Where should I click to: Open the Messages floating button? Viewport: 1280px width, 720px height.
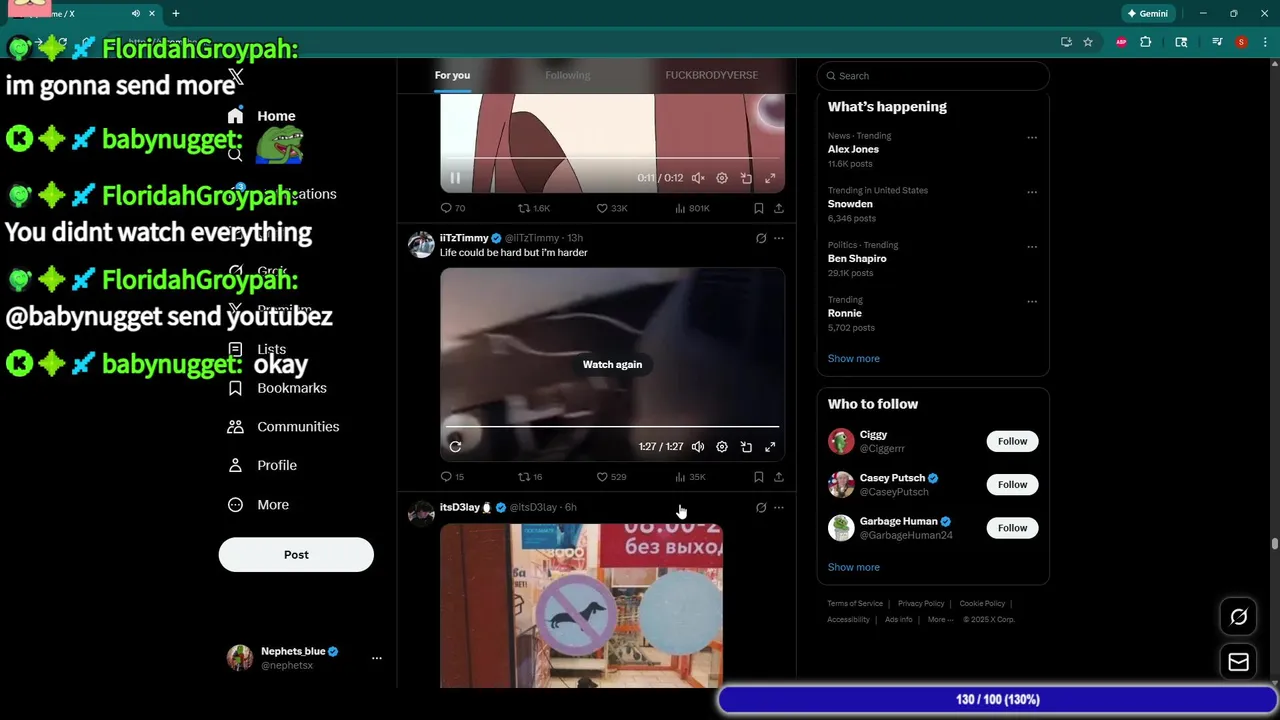click(x=1238, y=662)
